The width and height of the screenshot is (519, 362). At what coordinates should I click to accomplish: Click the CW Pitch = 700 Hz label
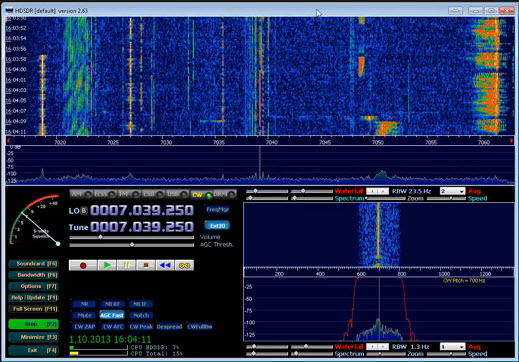[x=464, y=281]
